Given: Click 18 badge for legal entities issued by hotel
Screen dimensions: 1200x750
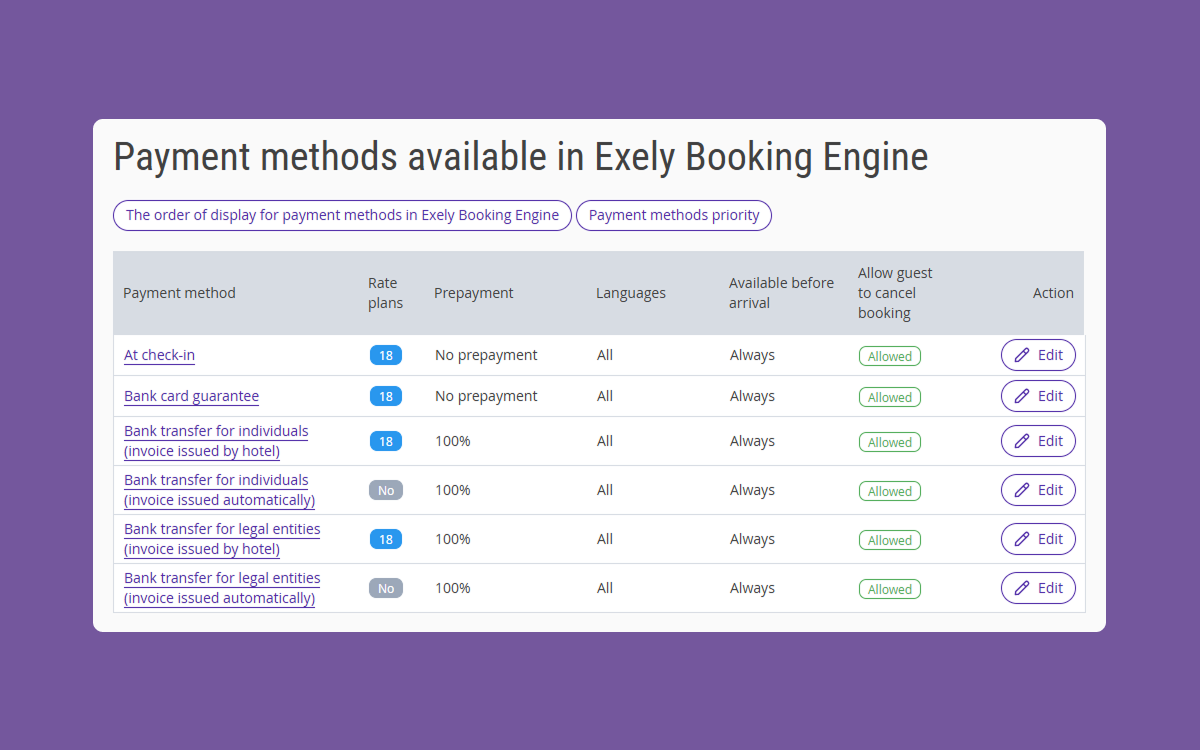Looking at the screenshot, I should [386, 539].
